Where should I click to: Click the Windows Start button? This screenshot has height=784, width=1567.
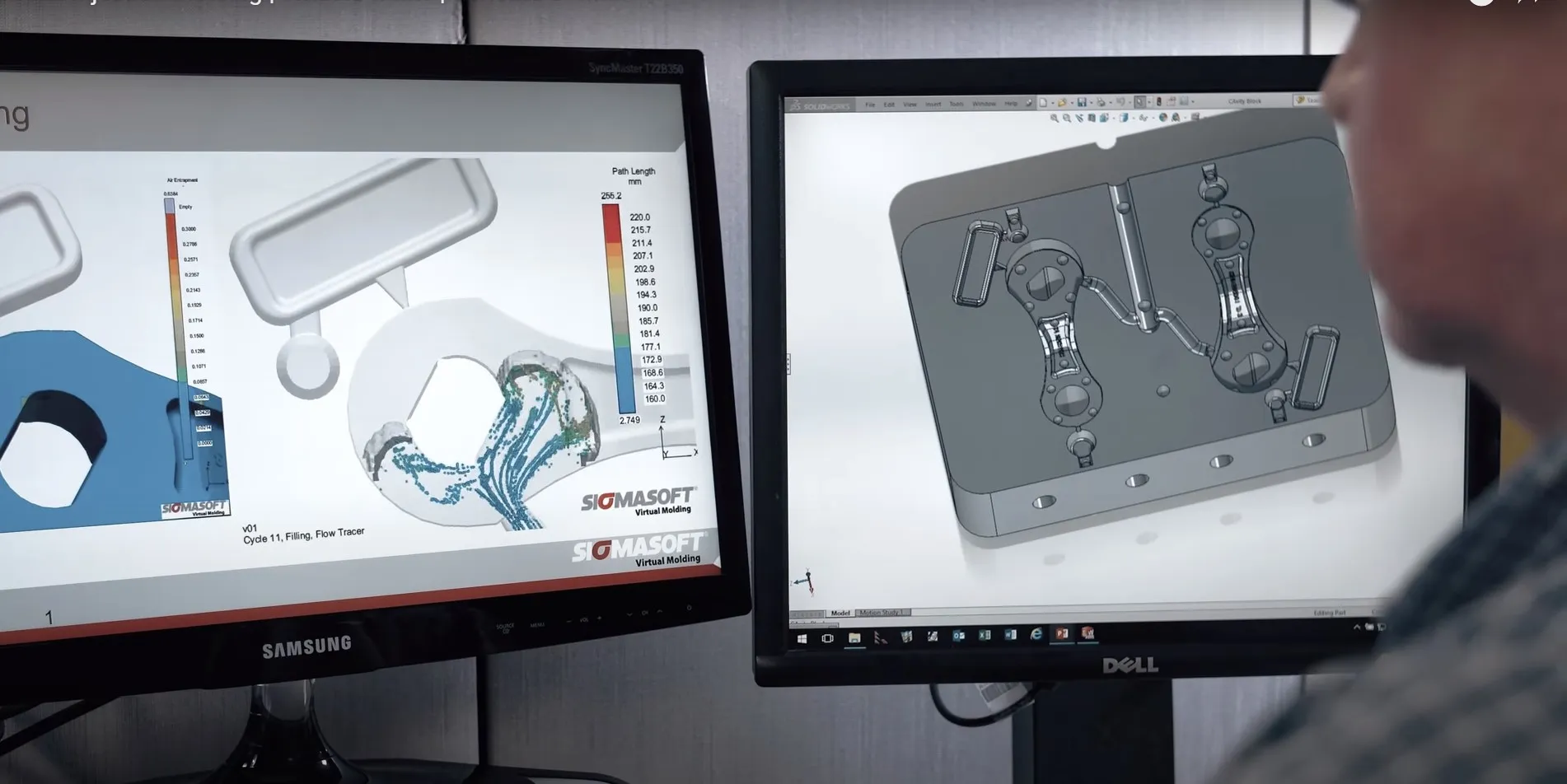802,639
